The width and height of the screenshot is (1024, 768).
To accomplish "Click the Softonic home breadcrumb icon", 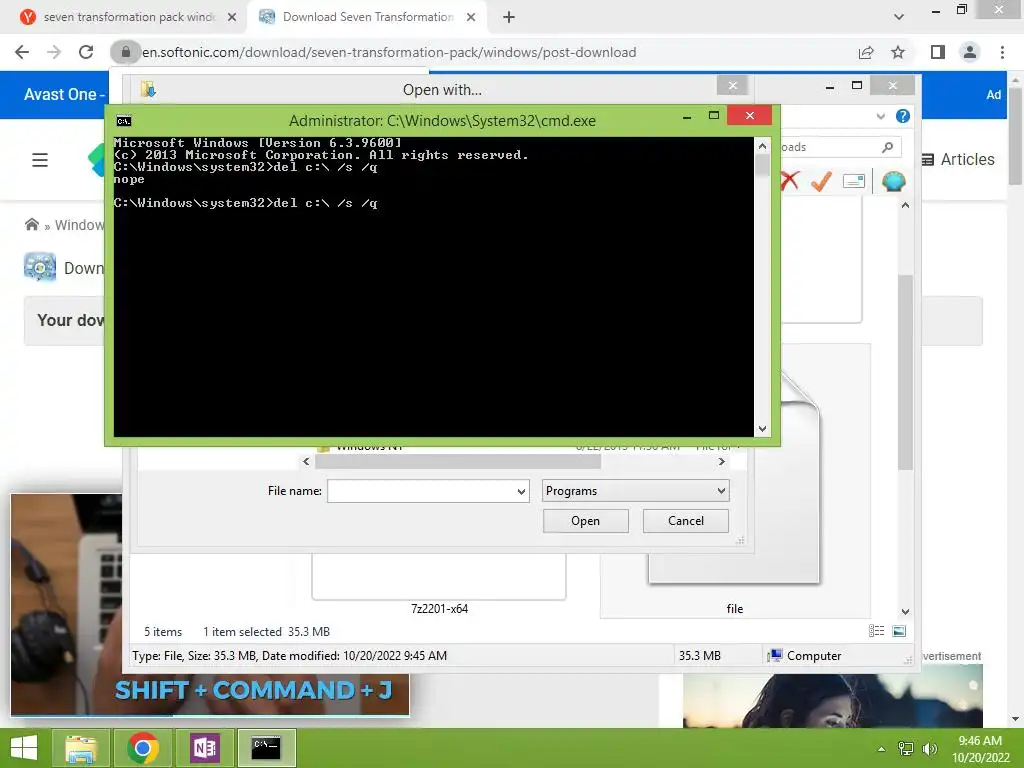I will (31, 225).
